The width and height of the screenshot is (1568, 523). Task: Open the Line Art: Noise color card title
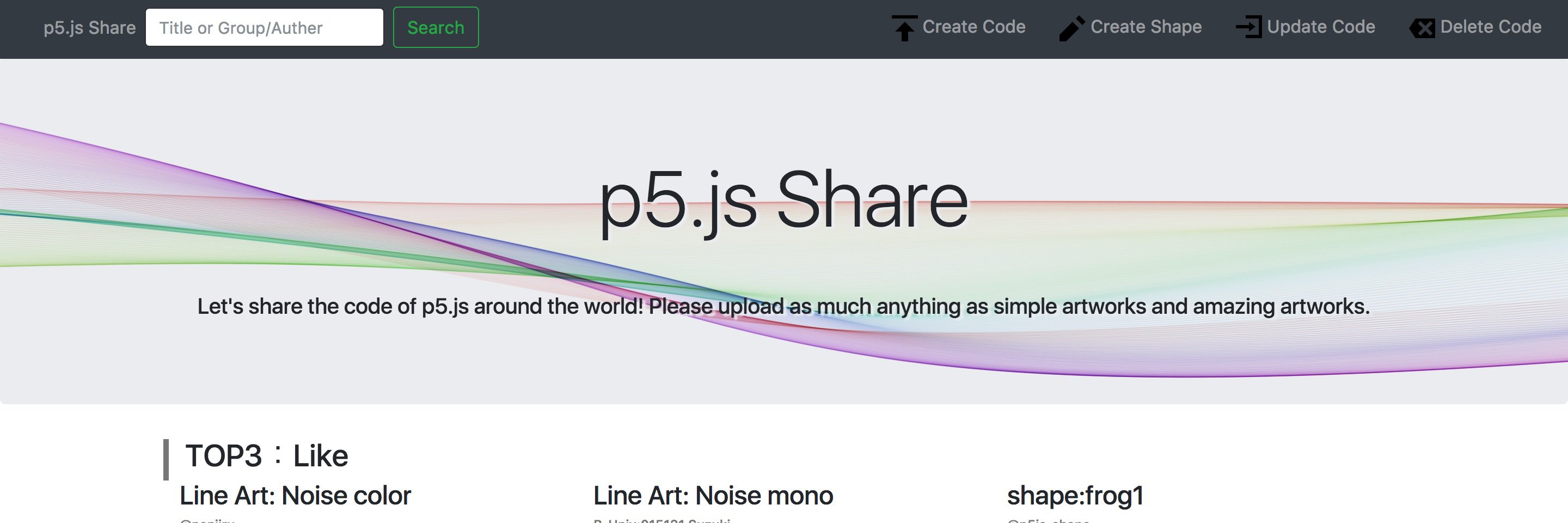pyautogui.click(x=295, y=496)
